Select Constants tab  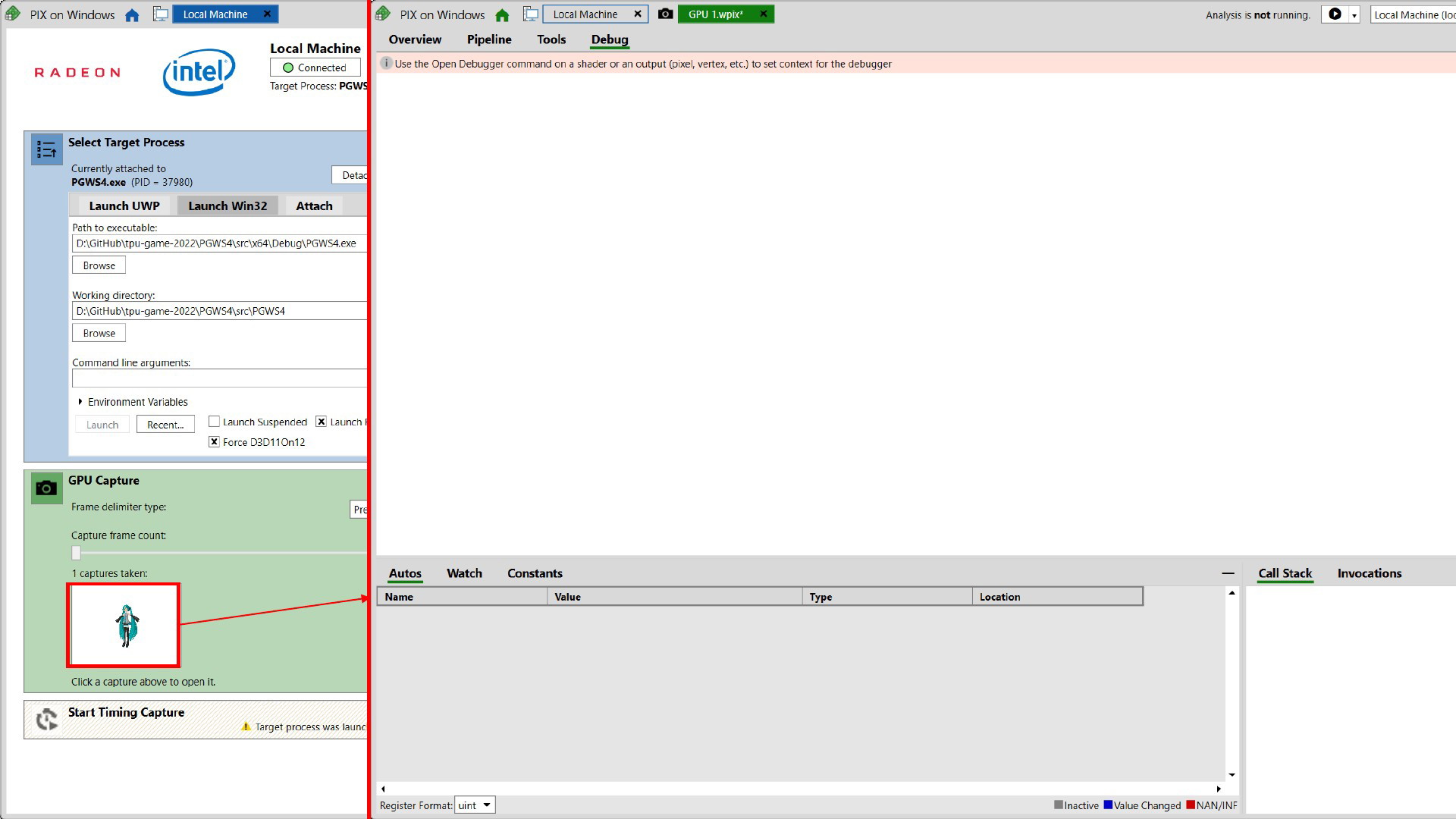coord(535,573)
